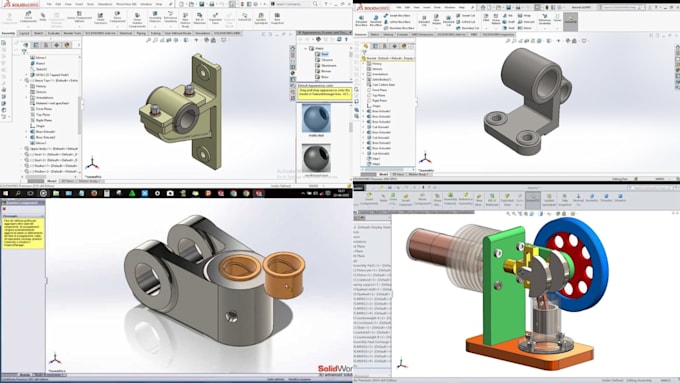Open Hole Wizard in bracket part window
680x383 pixels.
(437, 20)
